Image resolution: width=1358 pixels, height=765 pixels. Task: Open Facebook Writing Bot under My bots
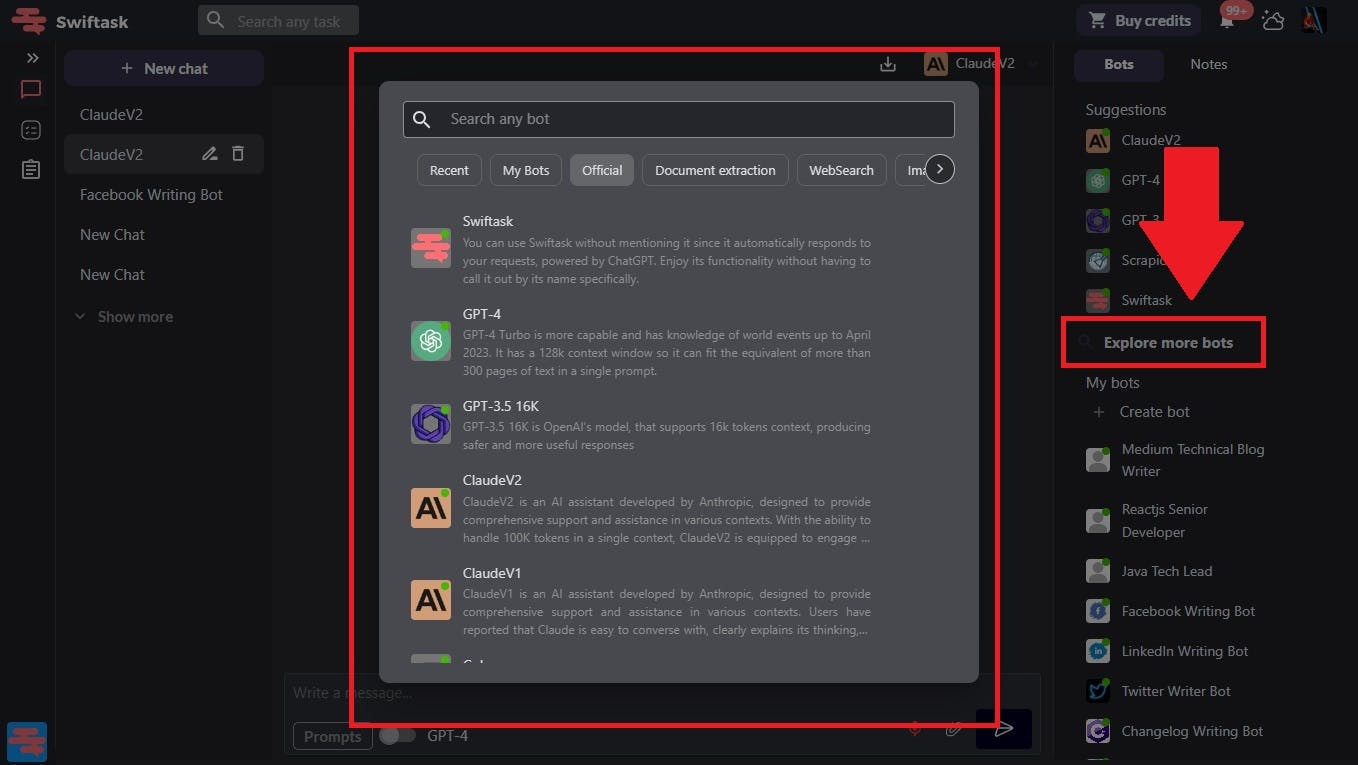click(1170, 611)
